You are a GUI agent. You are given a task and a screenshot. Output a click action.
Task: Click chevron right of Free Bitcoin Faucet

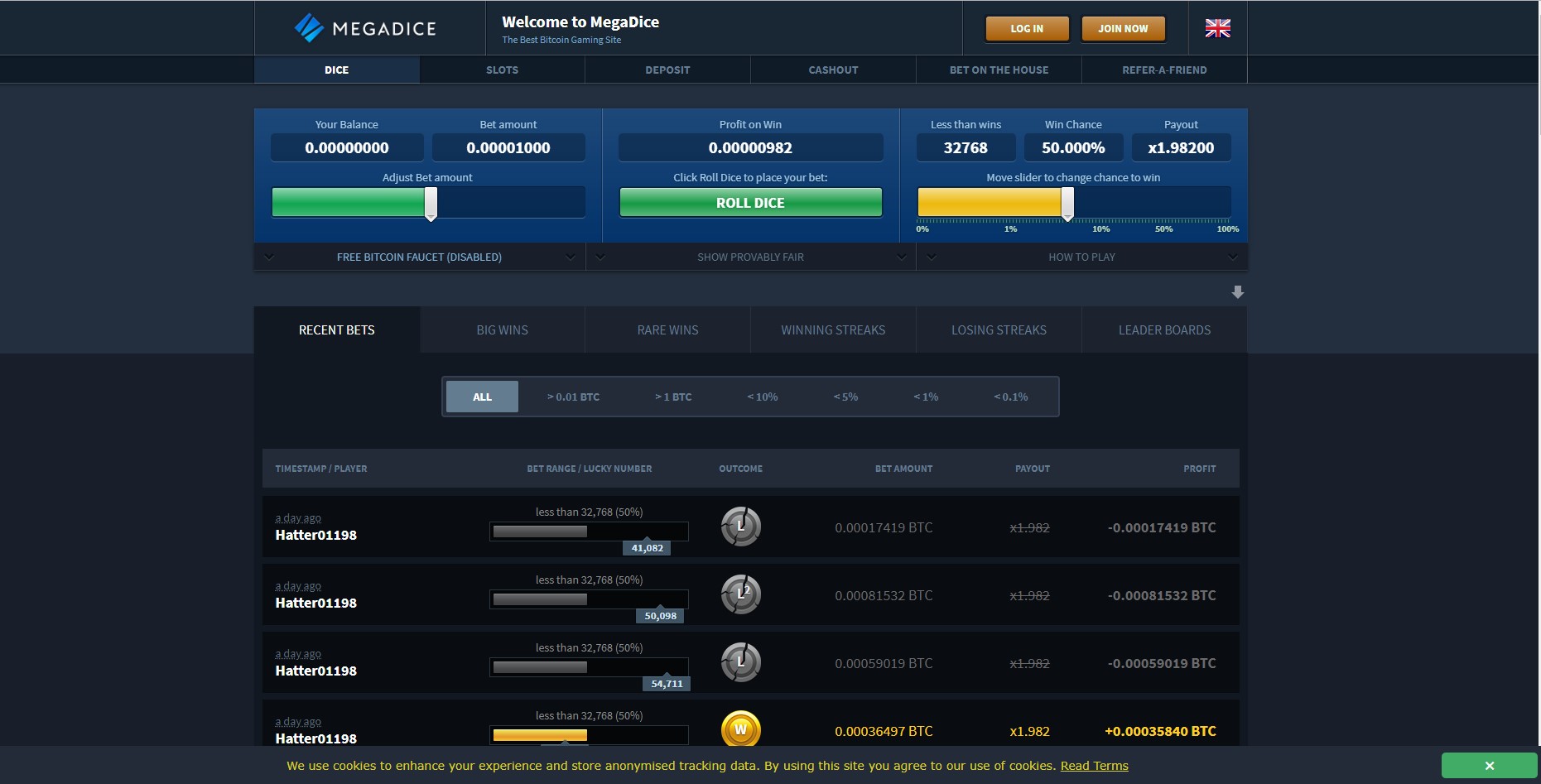pos(570,257)
